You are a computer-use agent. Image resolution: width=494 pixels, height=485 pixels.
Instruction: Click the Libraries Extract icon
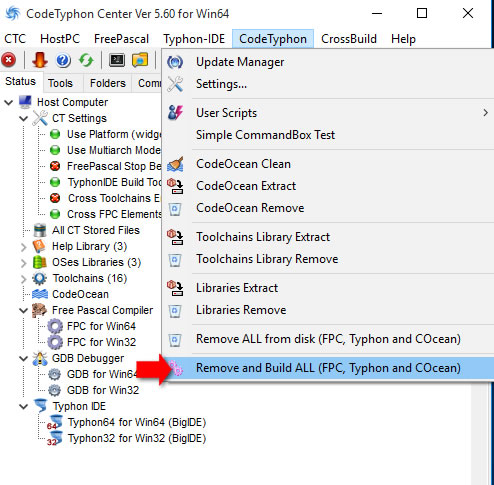coord(175,288)
